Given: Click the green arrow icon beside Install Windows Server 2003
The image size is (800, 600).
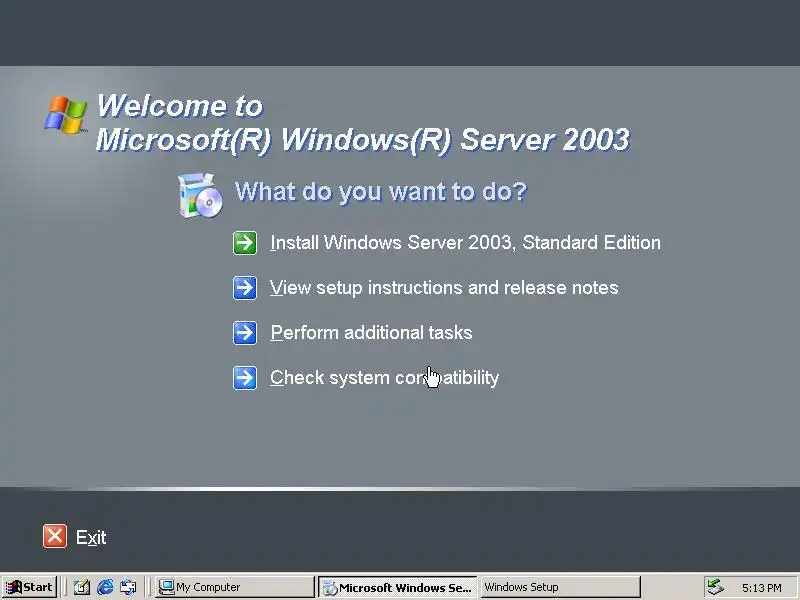Looking at the screenshot, I should coord(245,243).
